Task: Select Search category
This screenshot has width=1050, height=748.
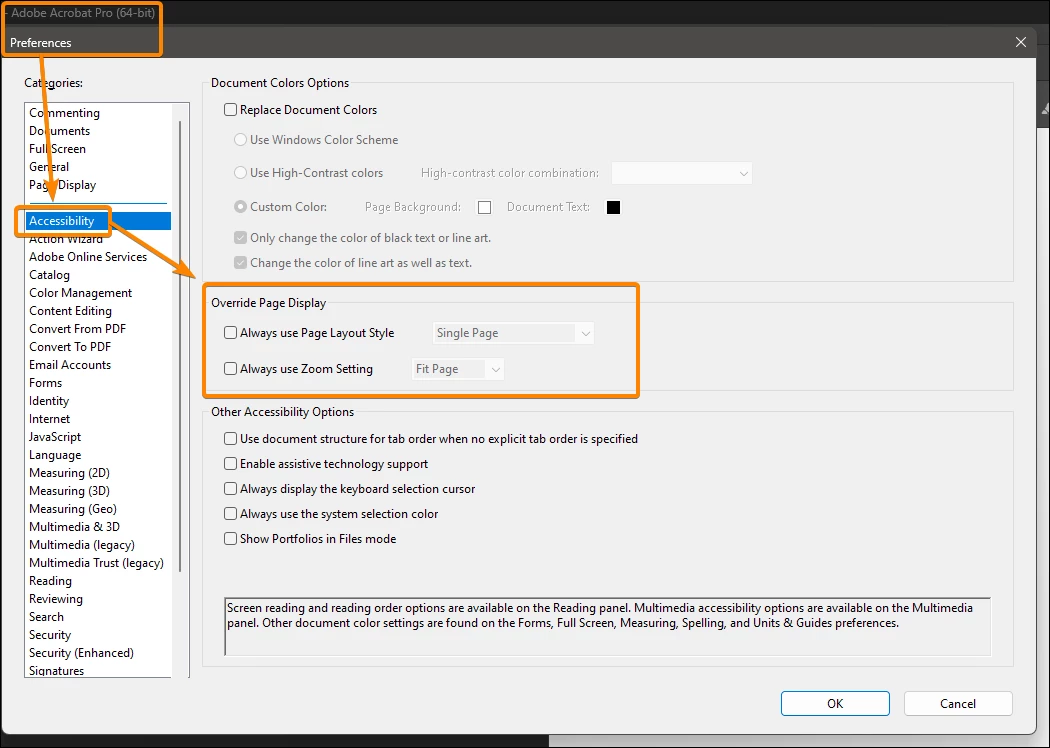Action: pyautogui.click(x=46, y=617)
